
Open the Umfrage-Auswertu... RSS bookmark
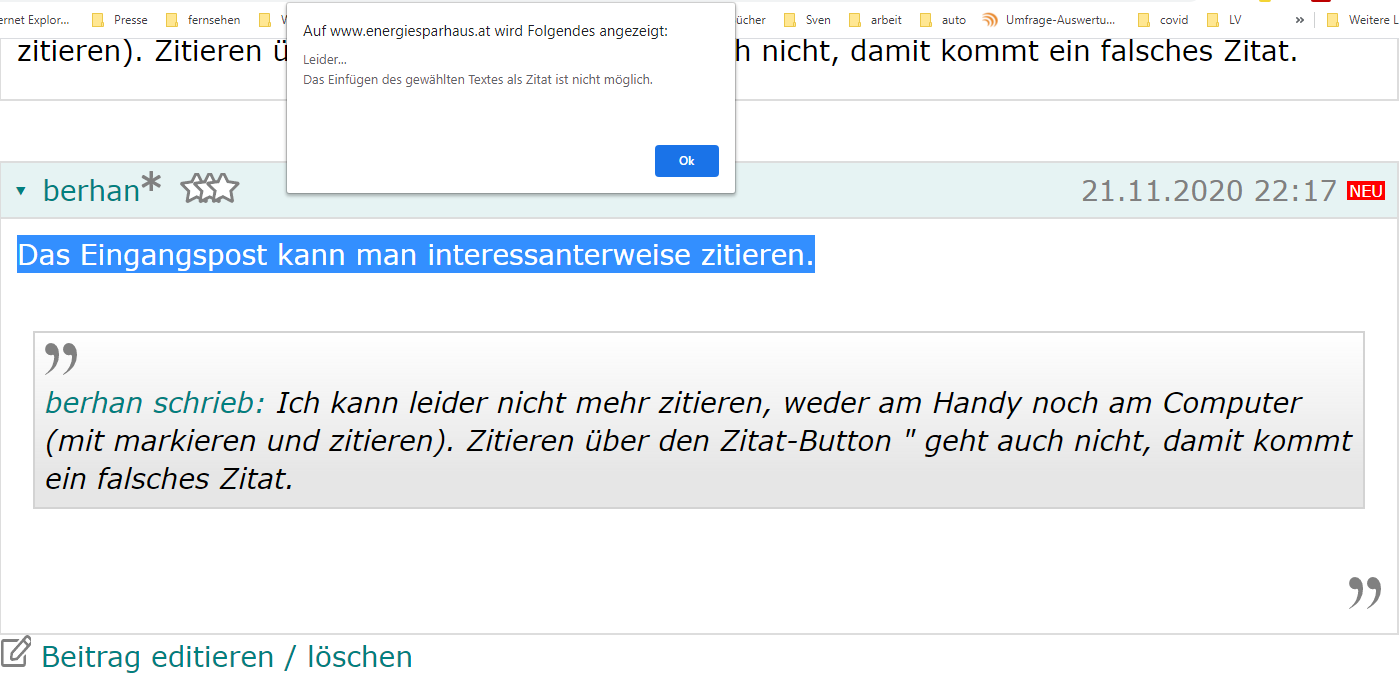click(x=1050, y=19)
